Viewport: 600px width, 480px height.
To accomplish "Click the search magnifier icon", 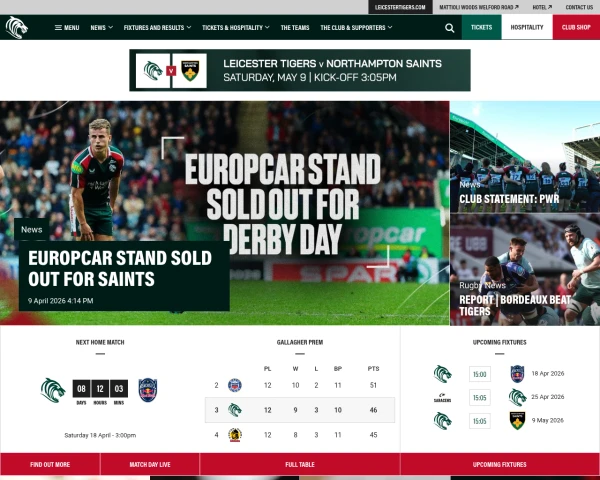I will click(450, 28).
